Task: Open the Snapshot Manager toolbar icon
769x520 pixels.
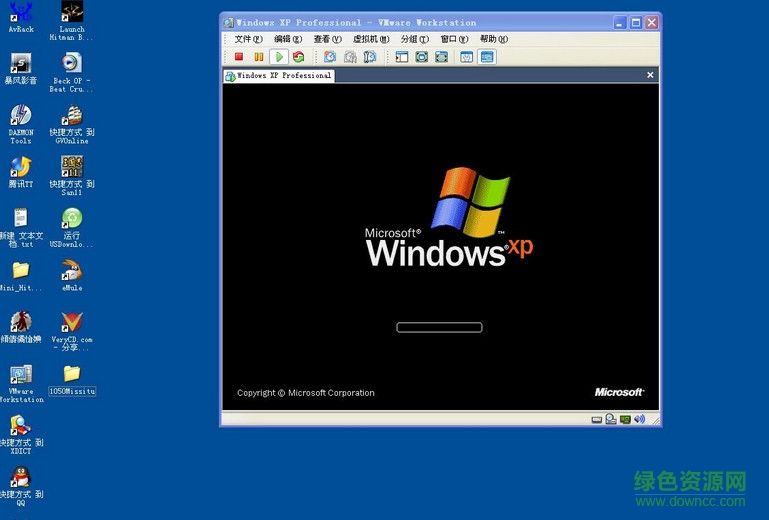Action: tap(370, 57)
